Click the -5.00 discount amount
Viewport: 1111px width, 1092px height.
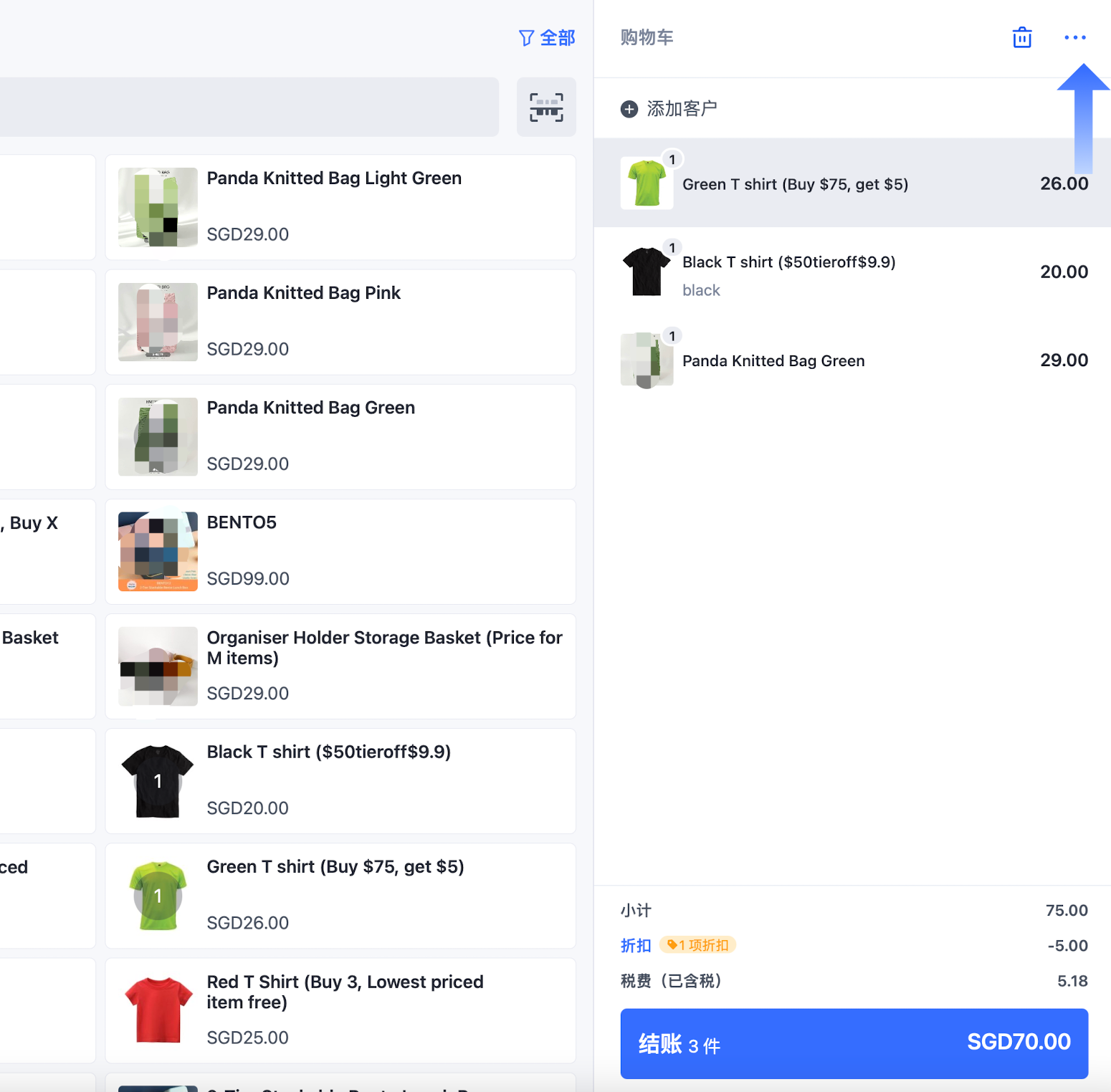(1068, 945)
